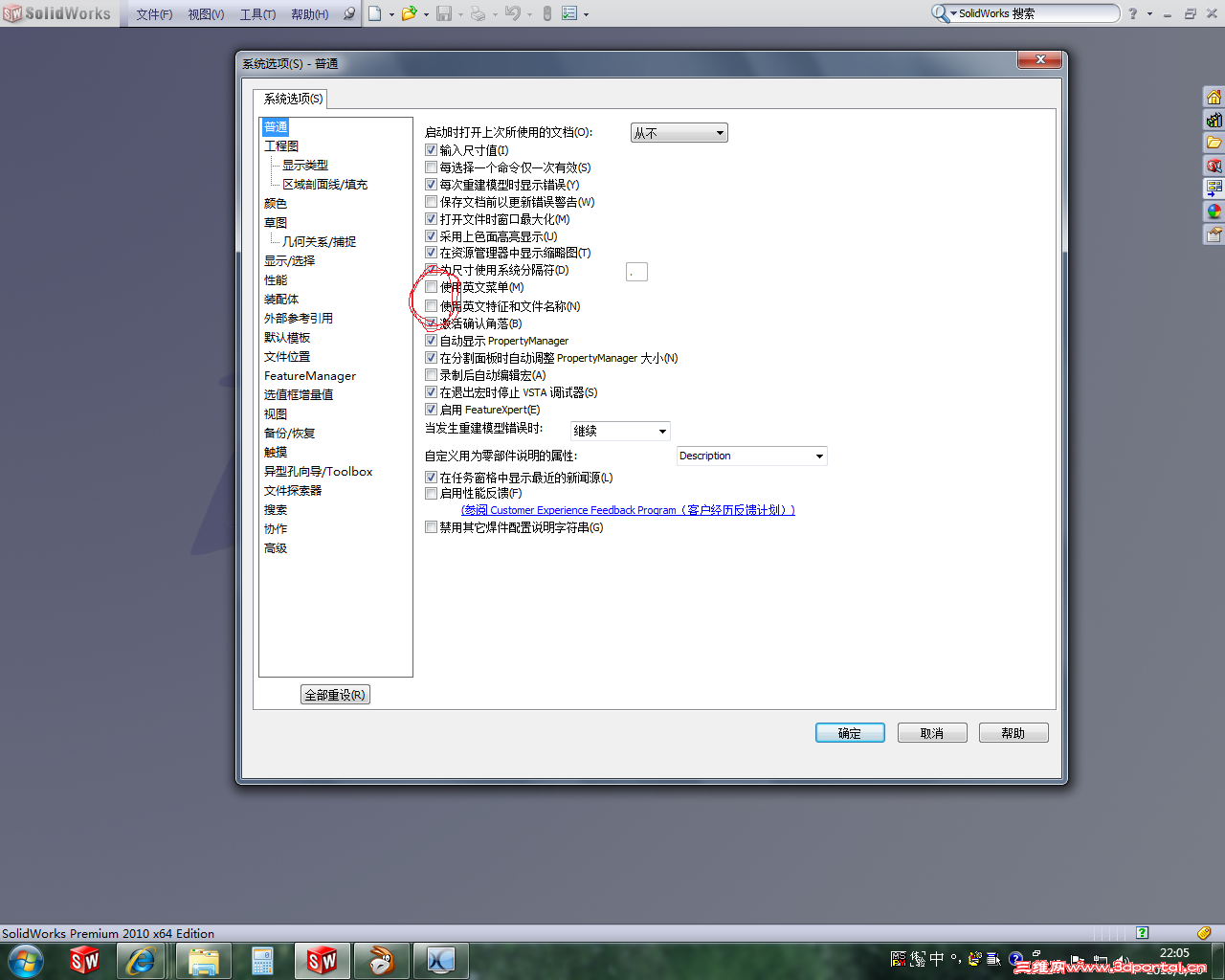Click the magnifier icon of SolidWorks search
The height and width of the screenshot is (980, 1225).
coord(940,13)
